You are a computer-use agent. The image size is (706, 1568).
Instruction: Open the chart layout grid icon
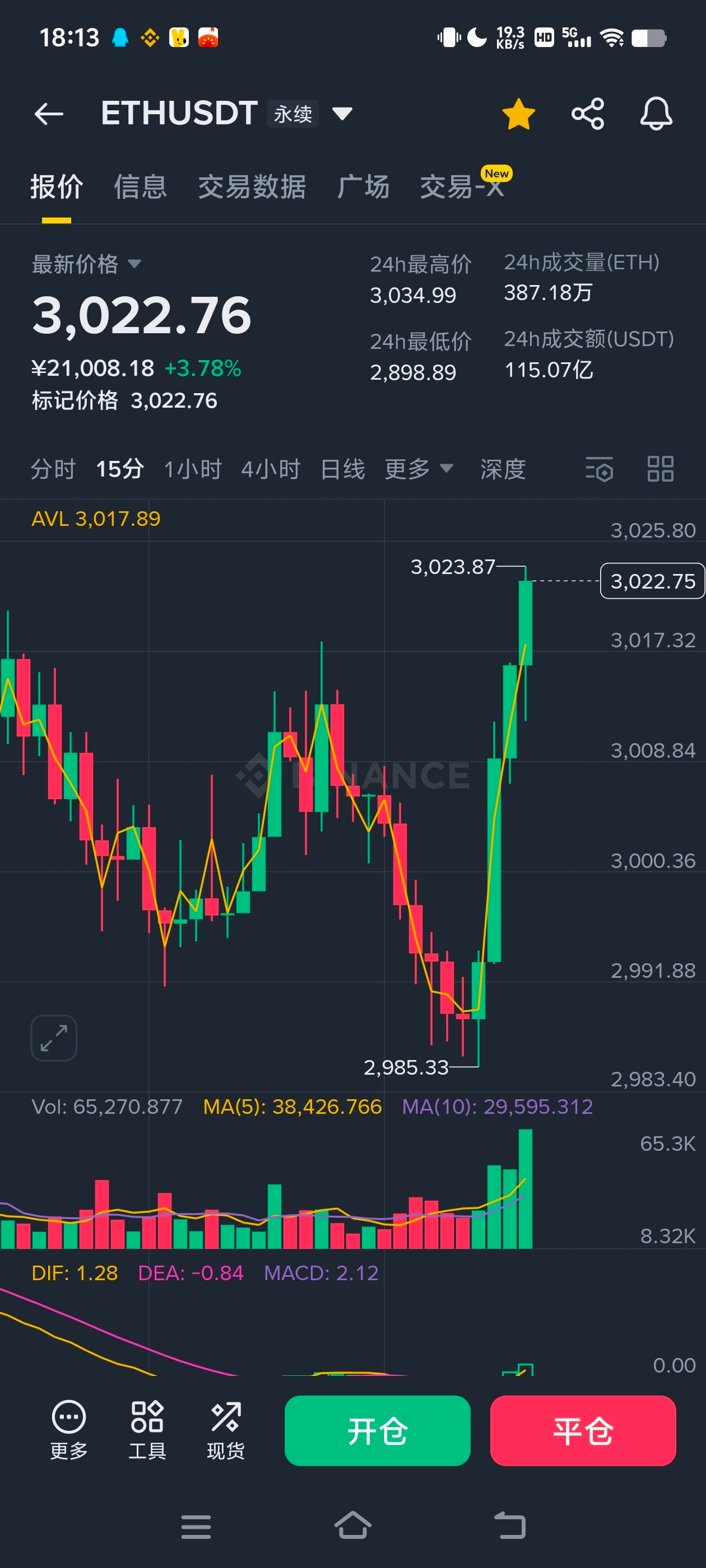point(660,469)
